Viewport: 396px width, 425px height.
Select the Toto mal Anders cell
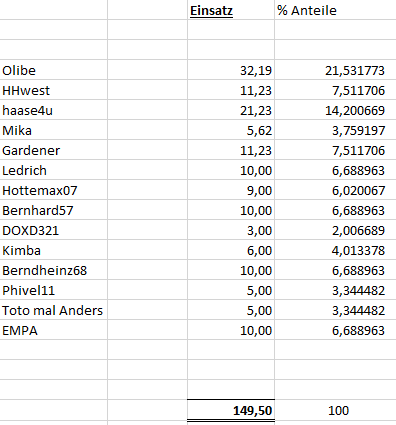pyautogui.click(x=54, y=310)
